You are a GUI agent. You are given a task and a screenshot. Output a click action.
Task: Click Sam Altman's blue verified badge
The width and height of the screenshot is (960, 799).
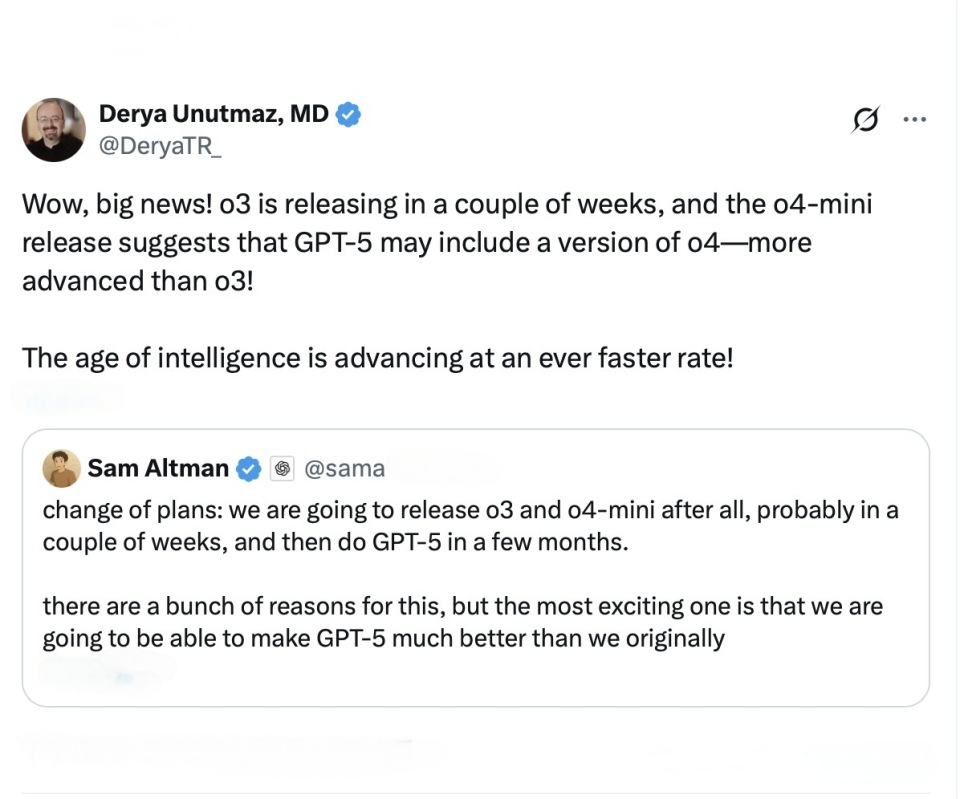(x=248, y=468)
